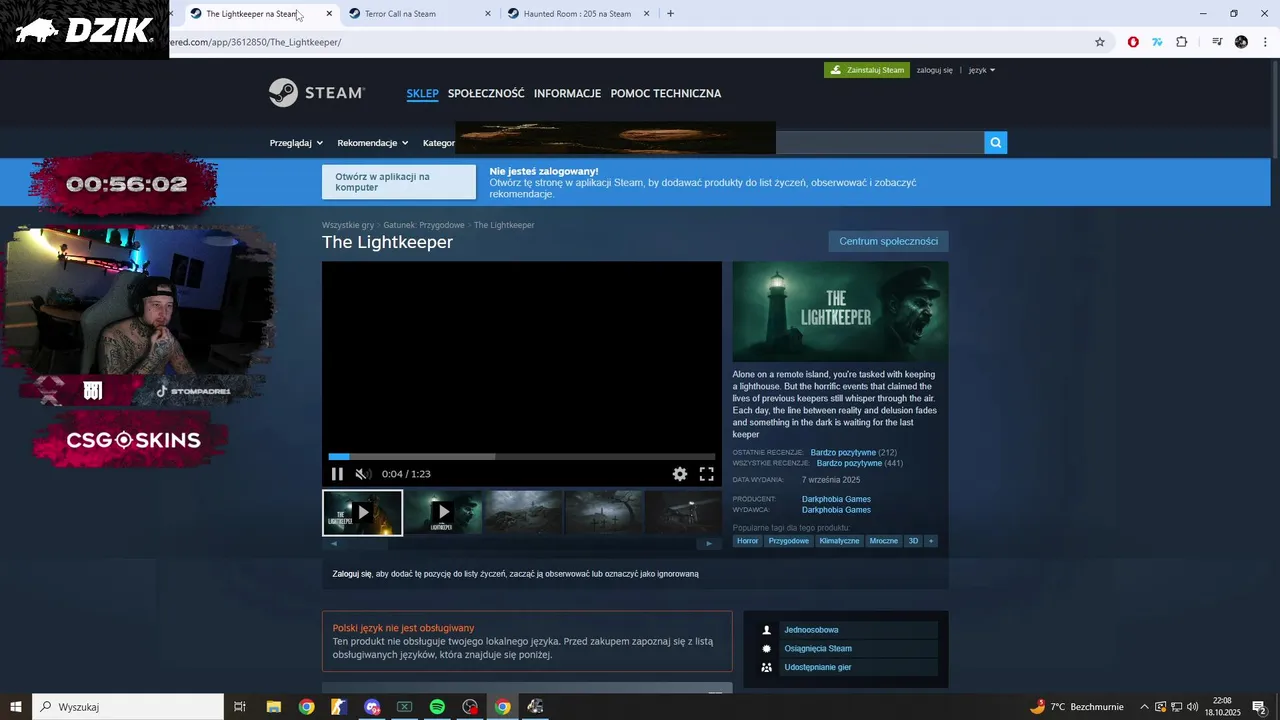
Task: Expand Rekomendacje dropdown
Action: coord(373,143)
